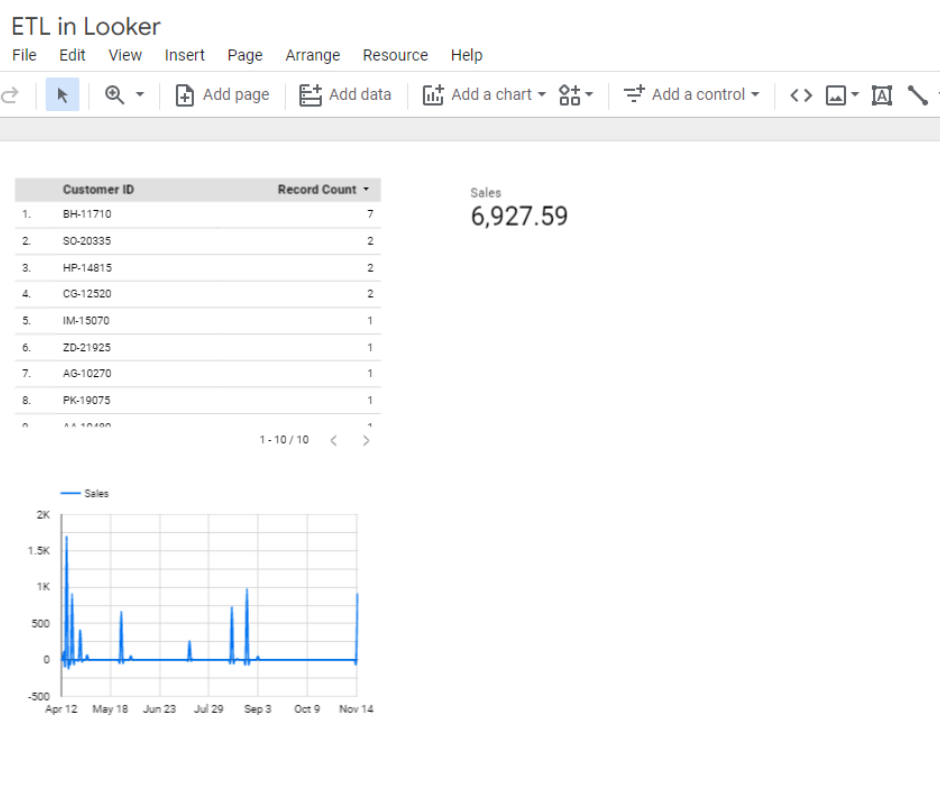This screenshot has width=940, height=788.
Task: Click the Apr 12 axis label
Action: [x=61, y=709]
